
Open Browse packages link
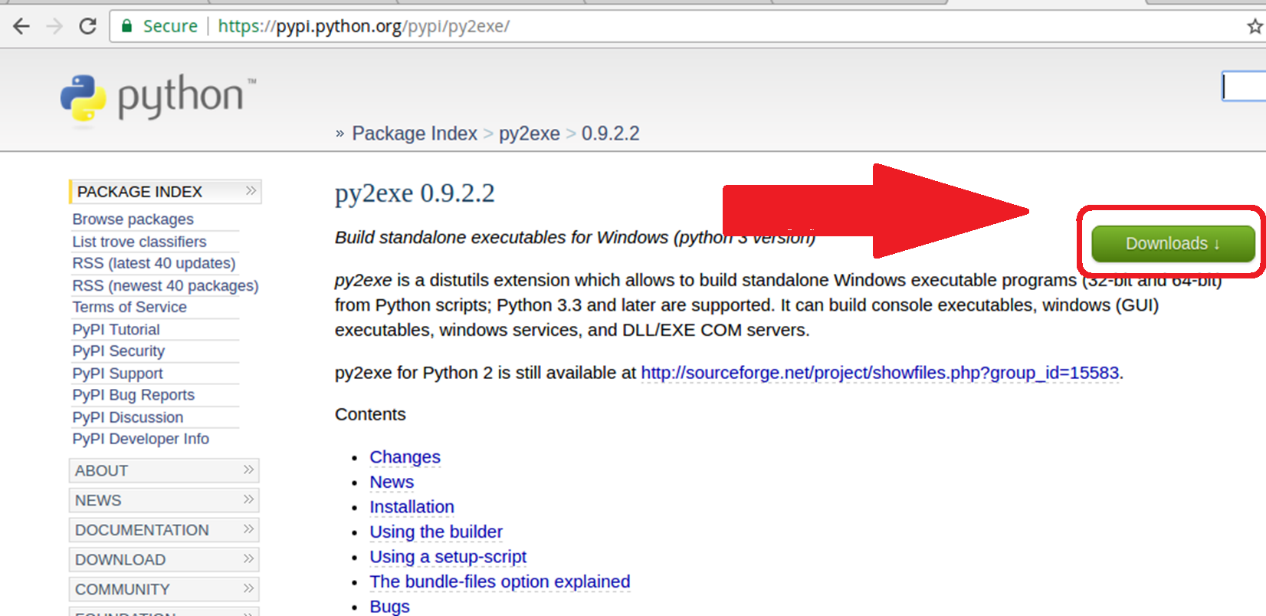click(x=133, y=219)
